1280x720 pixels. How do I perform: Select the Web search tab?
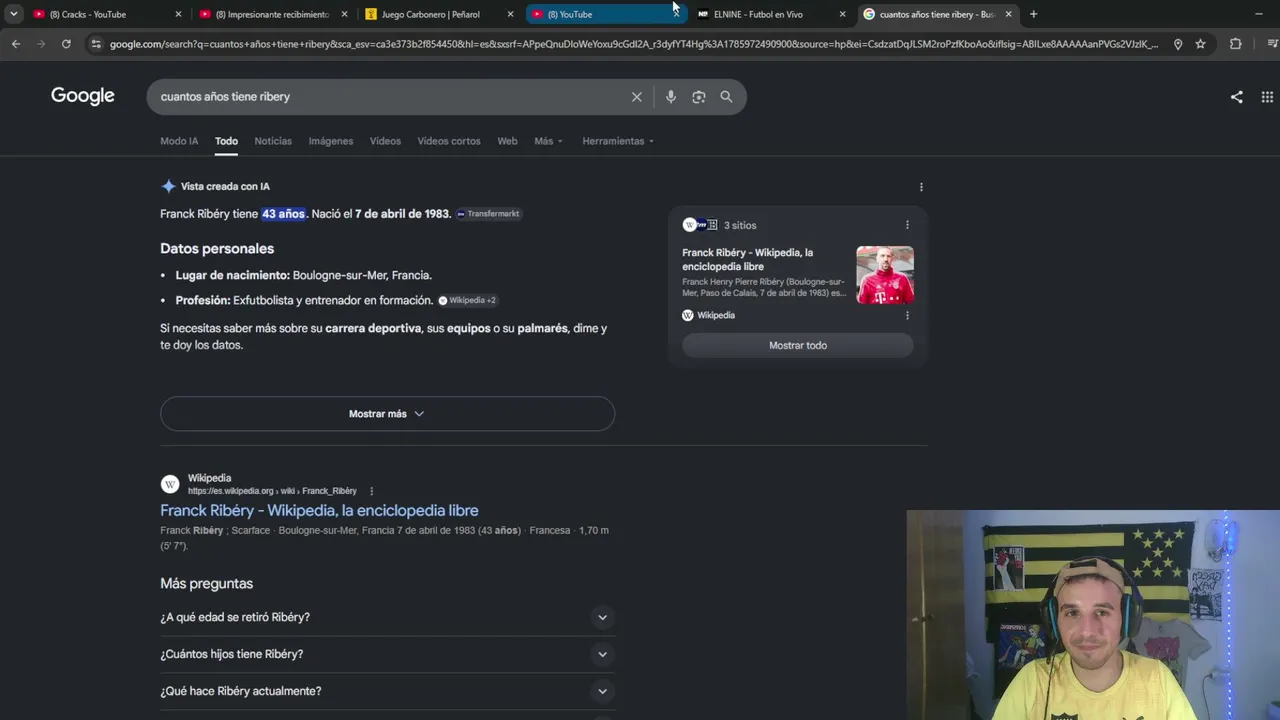[x=507, y=141]
